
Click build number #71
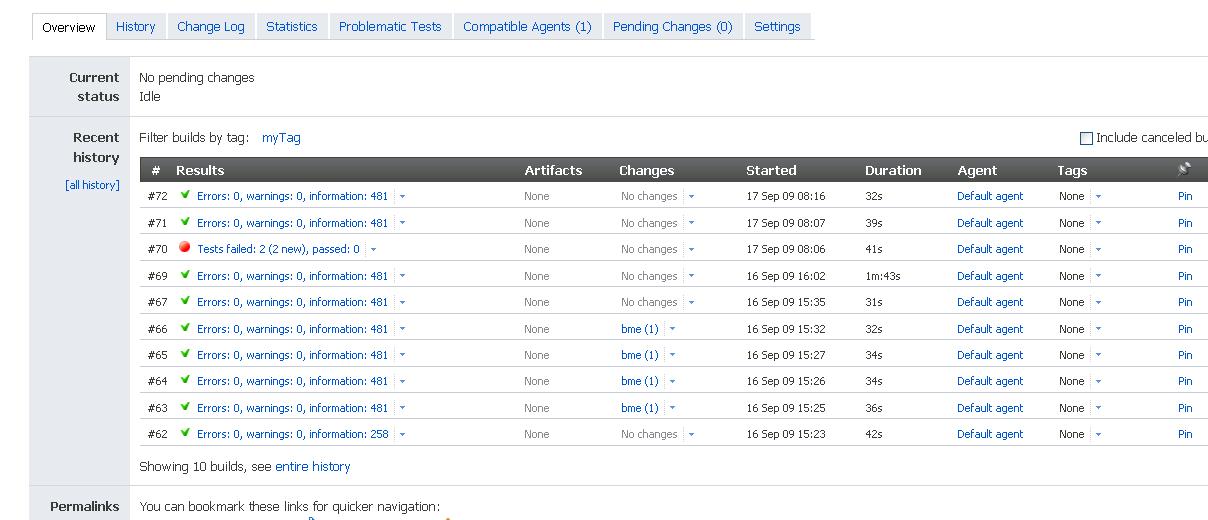coord(157,223)
